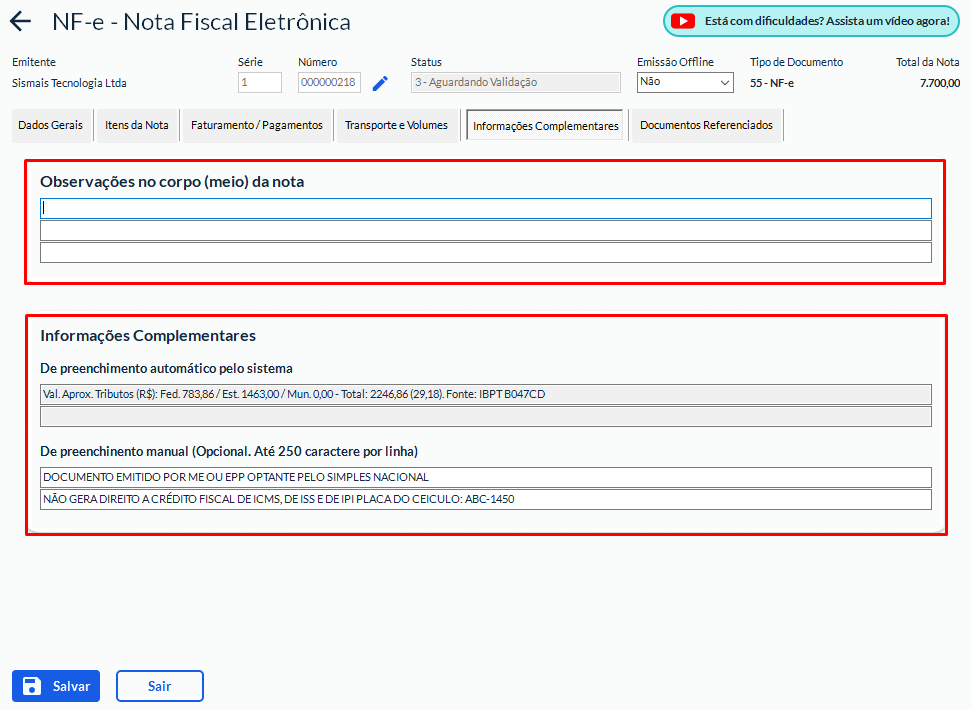Click the Val. Aprox. Tributos automatic field

[486, 394]
